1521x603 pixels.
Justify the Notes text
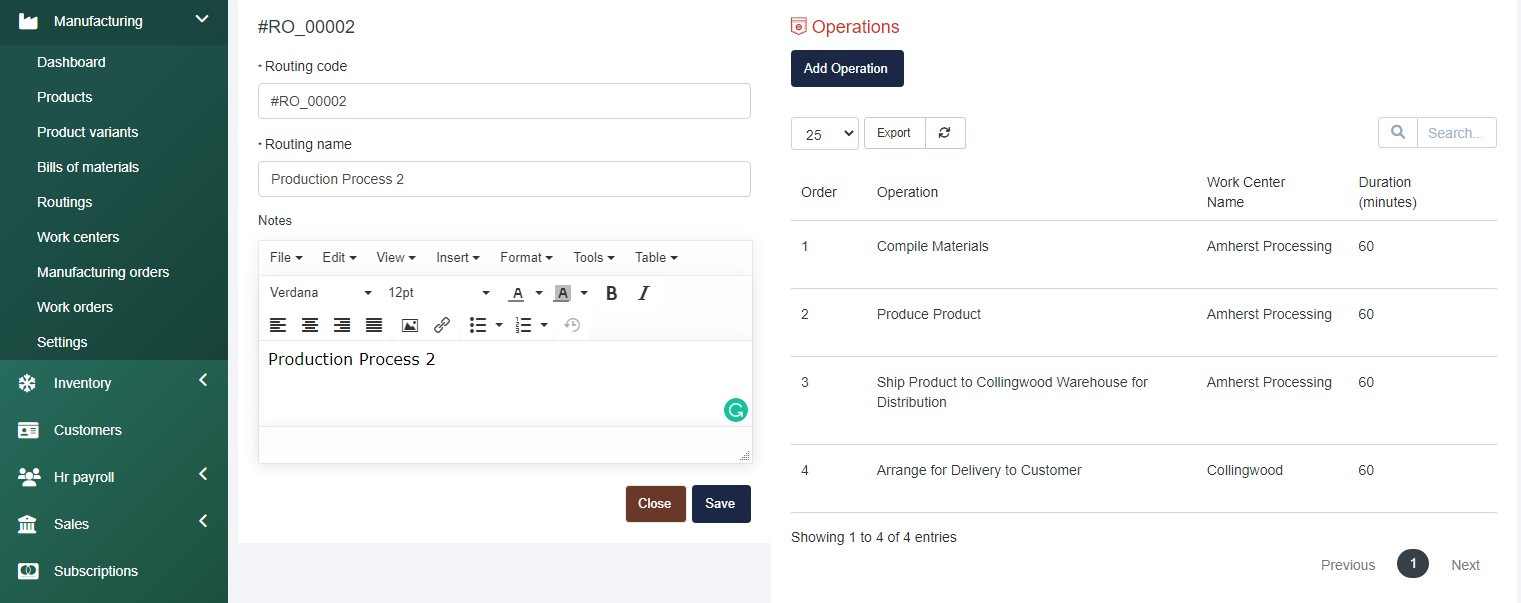(374, 325)
